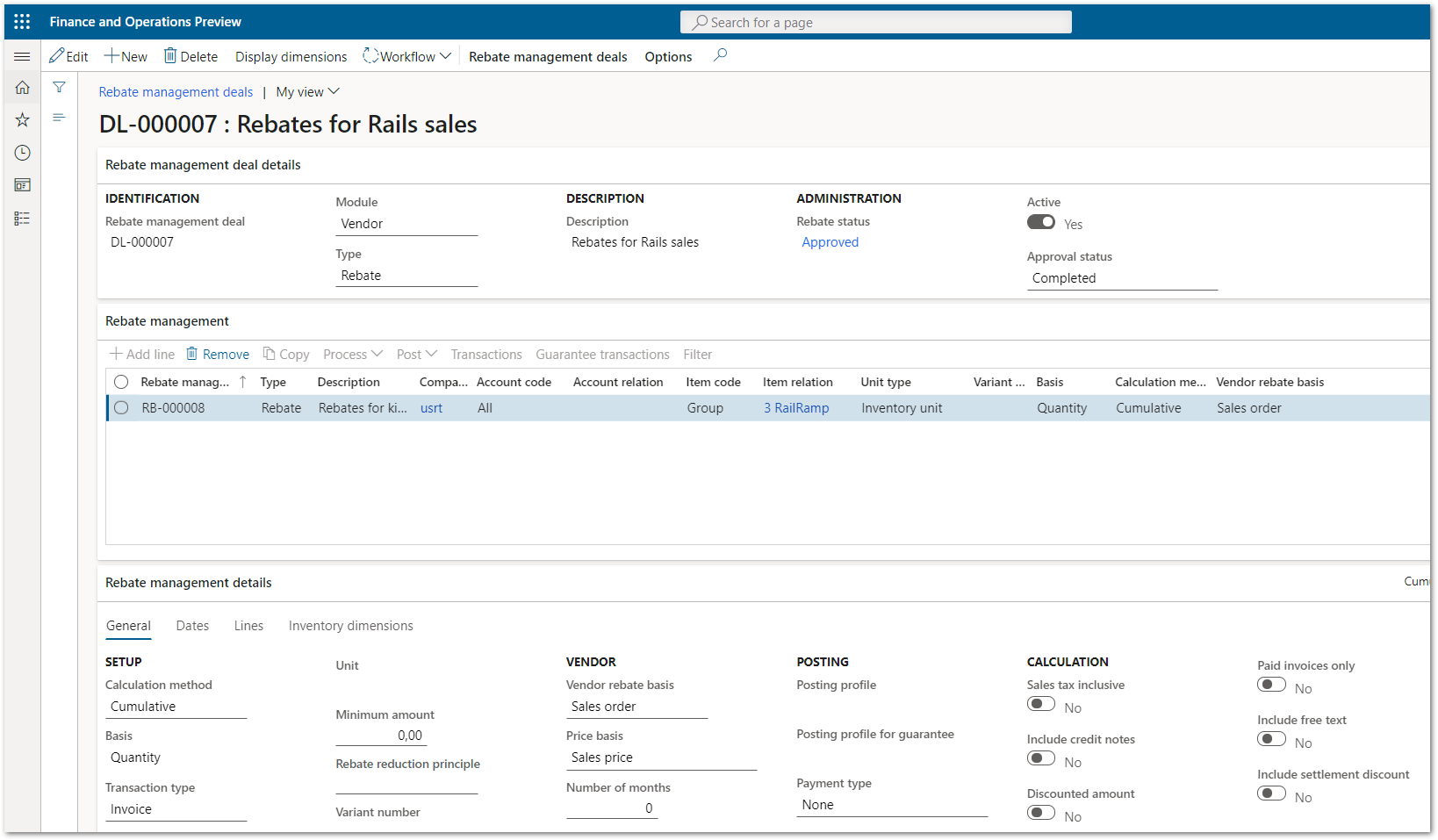Open Workspaces icon in sidebar

click(x=22, y=185)
